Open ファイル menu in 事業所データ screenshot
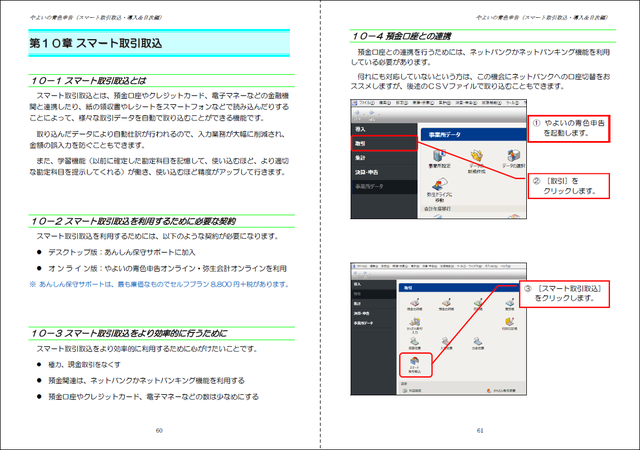Screen dimensions: 640x450 [367, 103]
